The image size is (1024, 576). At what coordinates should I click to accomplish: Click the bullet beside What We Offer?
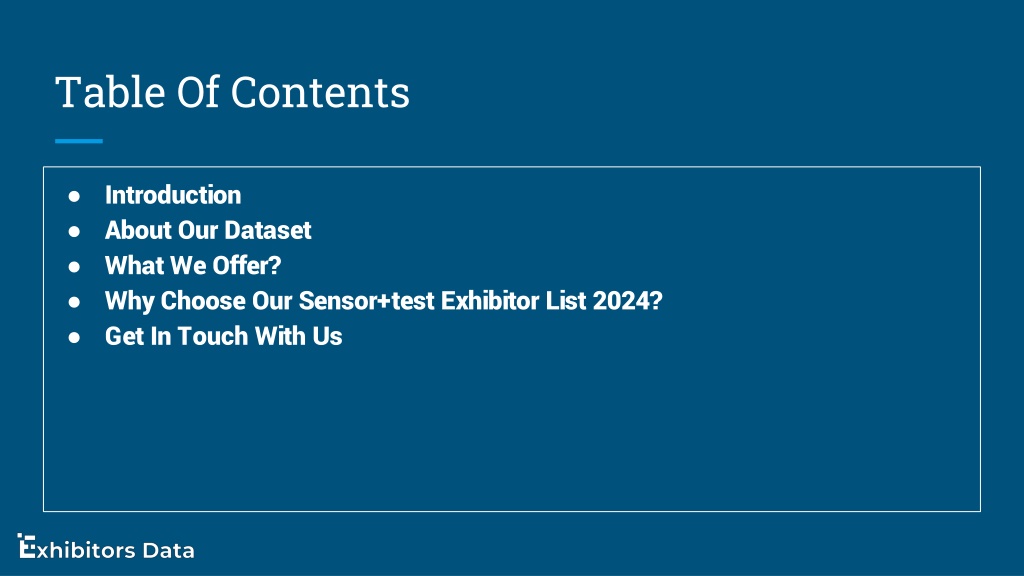[74, 266]
